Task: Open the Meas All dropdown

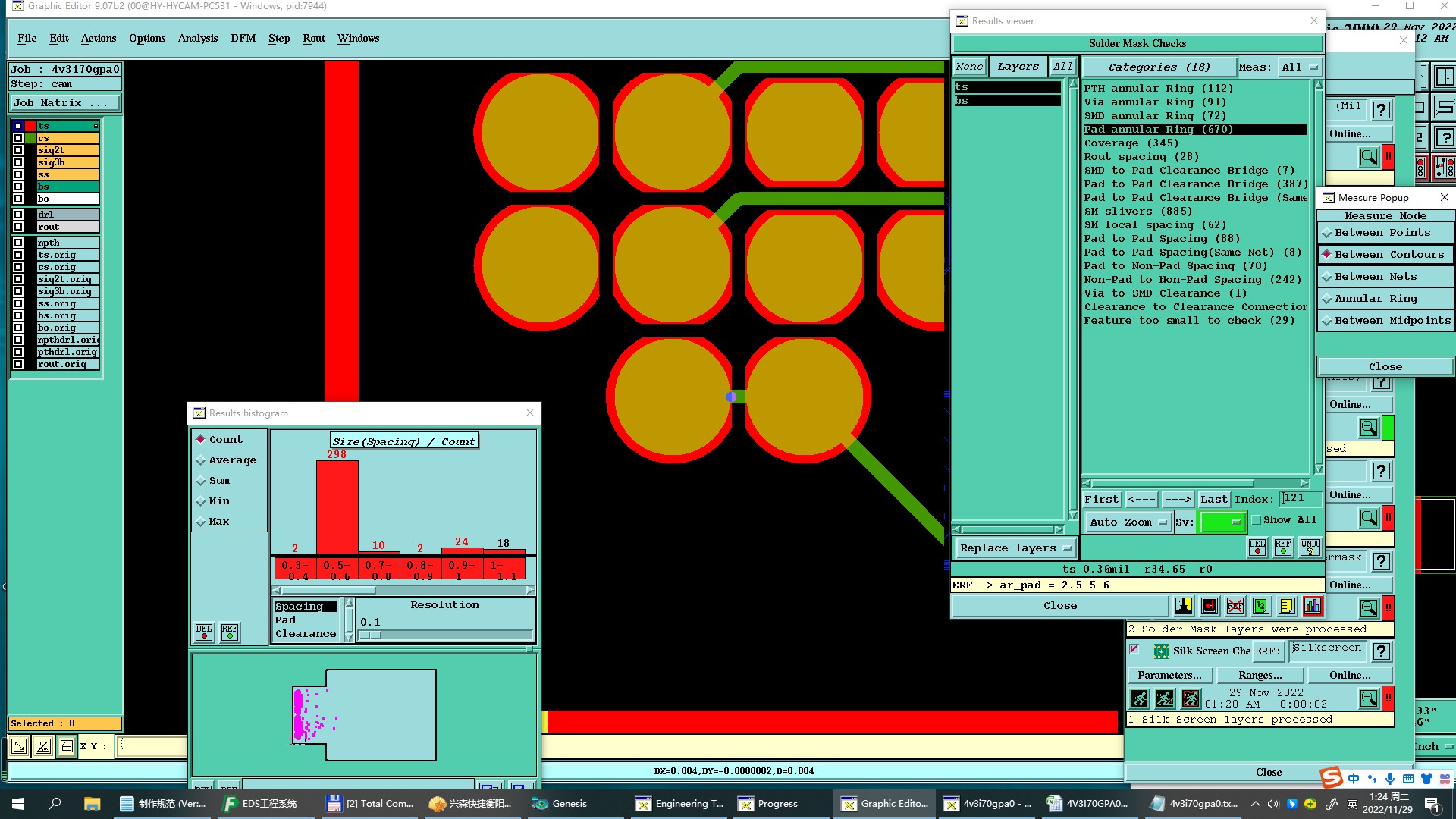Action: coord(1300,67)
